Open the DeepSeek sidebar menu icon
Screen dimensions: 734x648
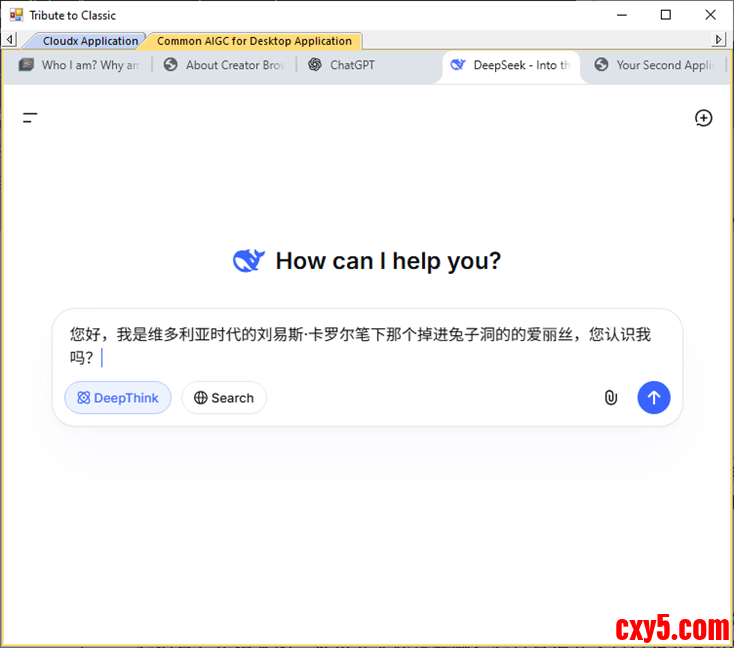[x=30, y=118]
